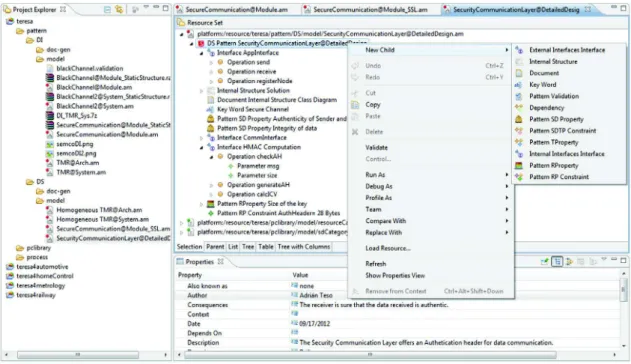The height and width of the screenshot is (364, 631).
Task: Click the Key Word icon in the New Child submenu
Action: pos(519,85)
